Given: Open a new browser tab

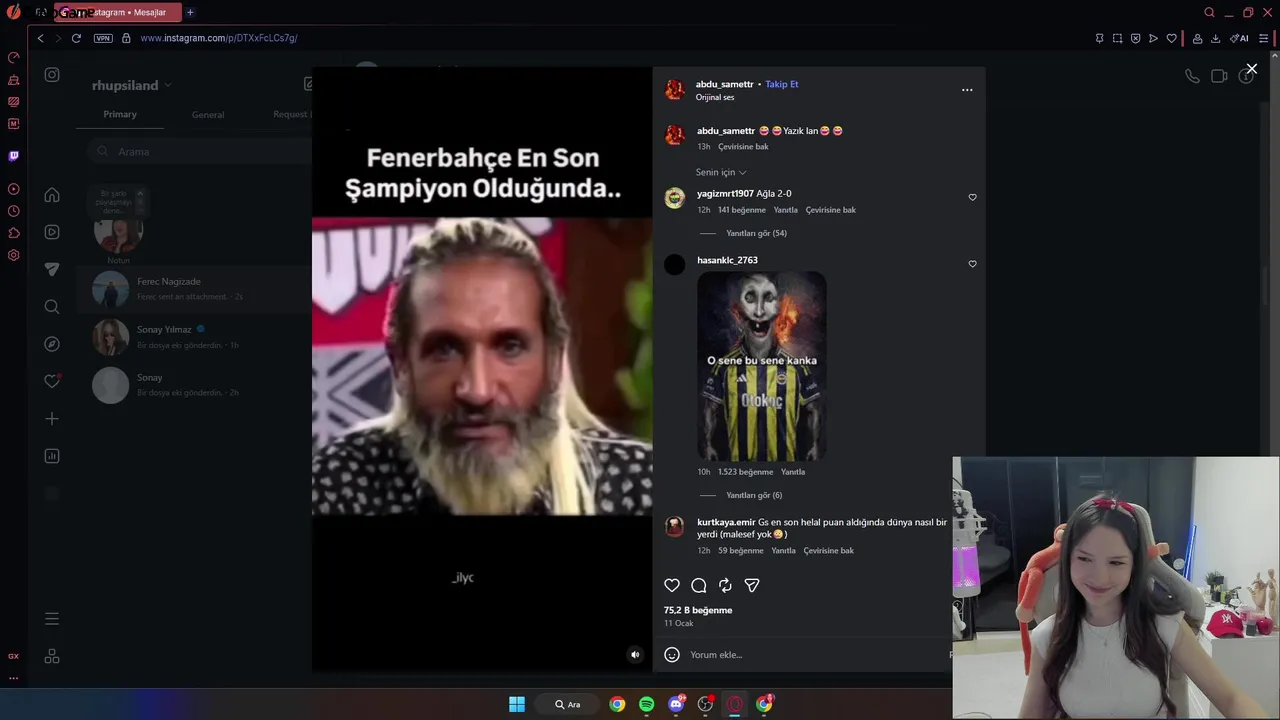Looking at the screenshot, I should point(190,12).
